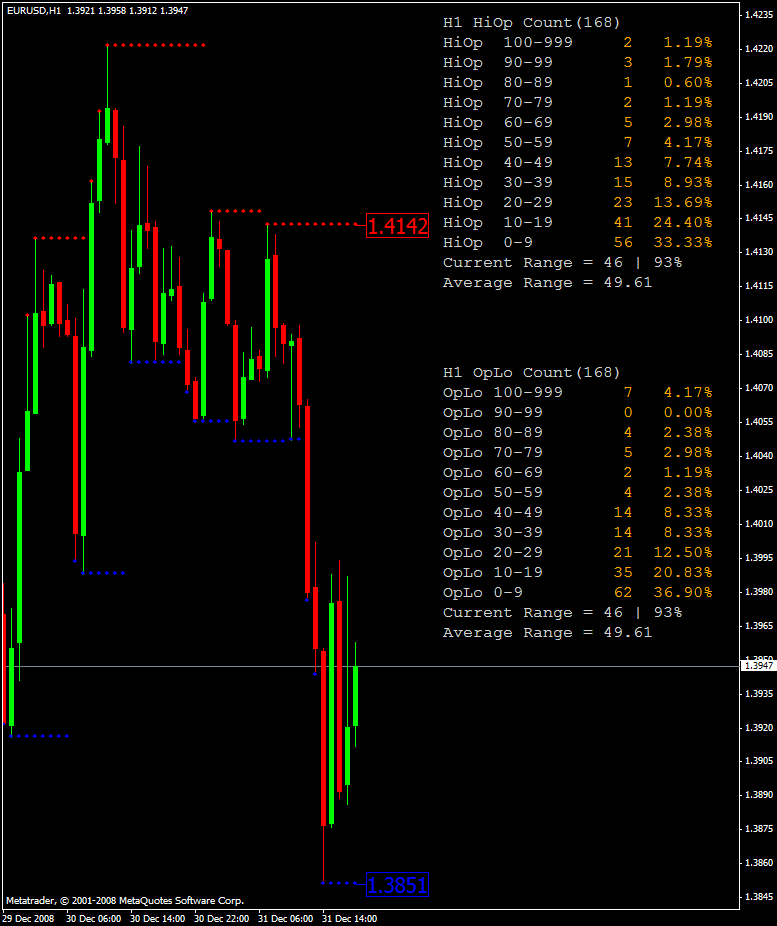Click the OpLo 0-9 row 36.90% value

(x=683, y=592)
